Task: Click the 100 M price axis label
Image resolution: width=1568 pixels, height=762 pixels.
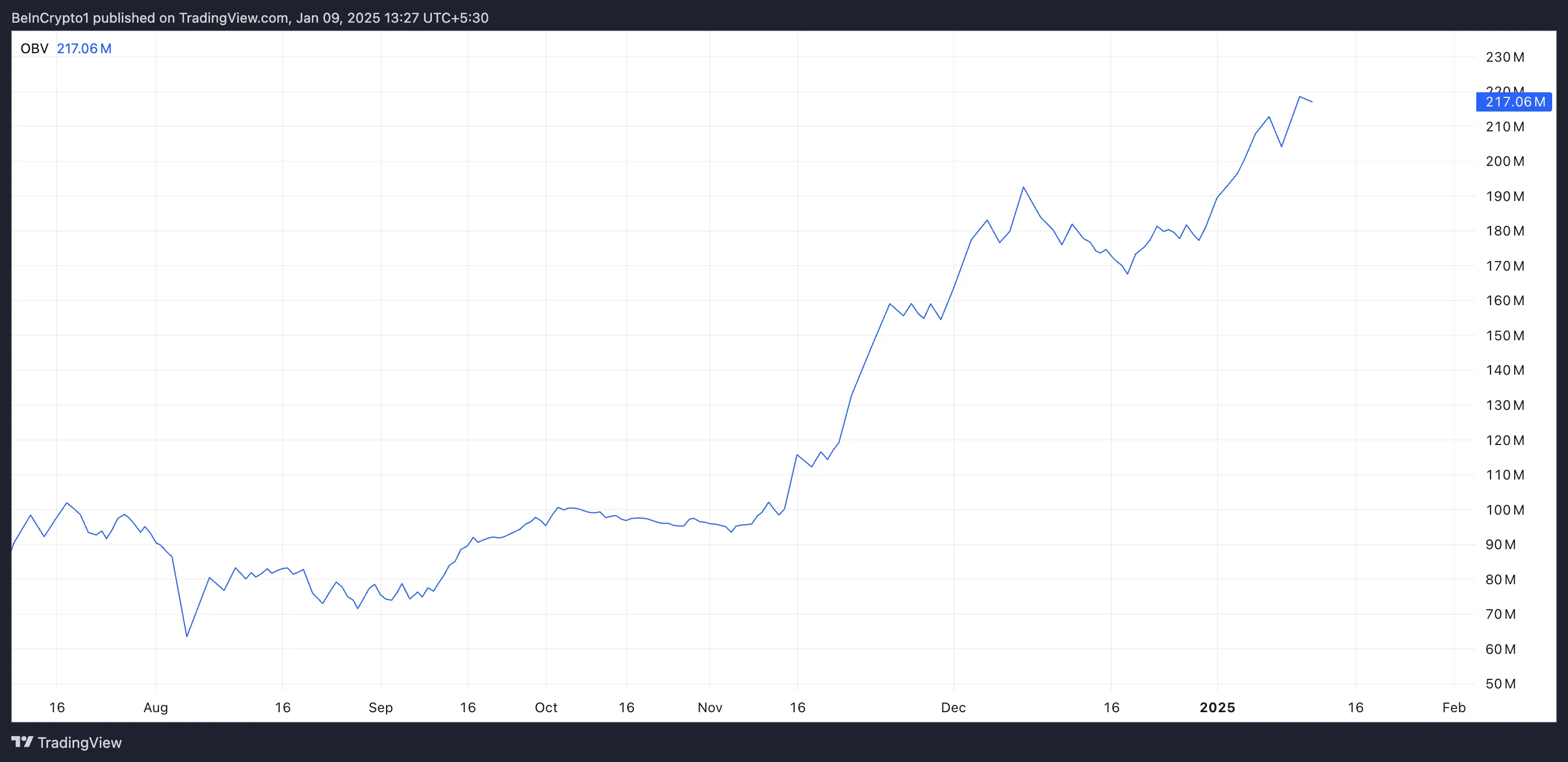Action: point(1505,510)
